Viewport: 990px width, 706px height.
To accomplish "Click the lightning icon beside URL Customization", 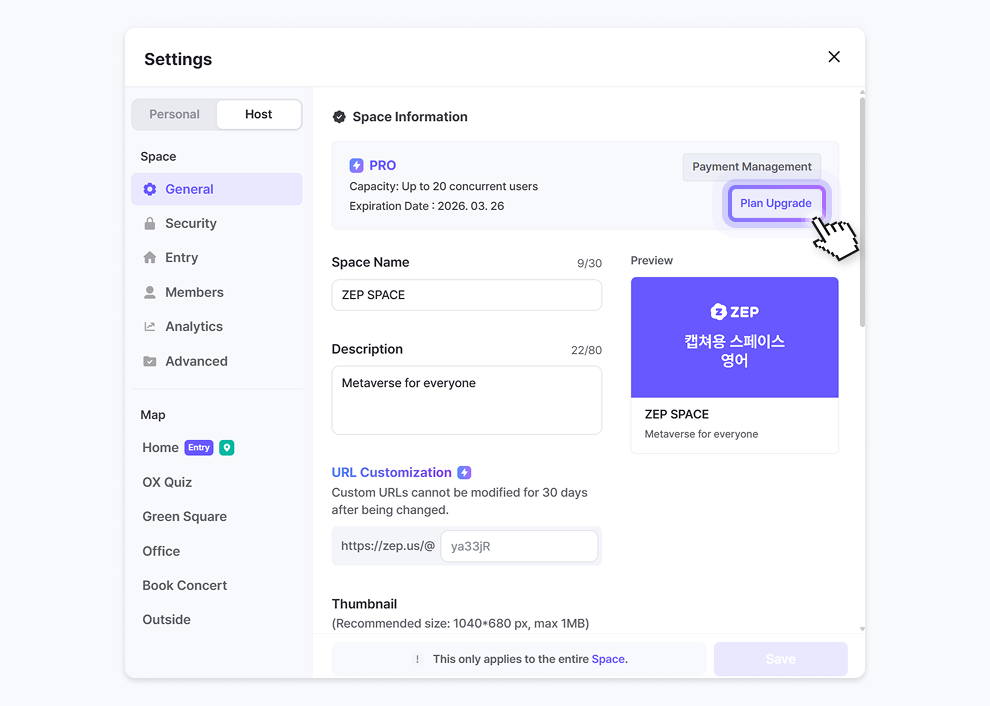I will point(464,472).
